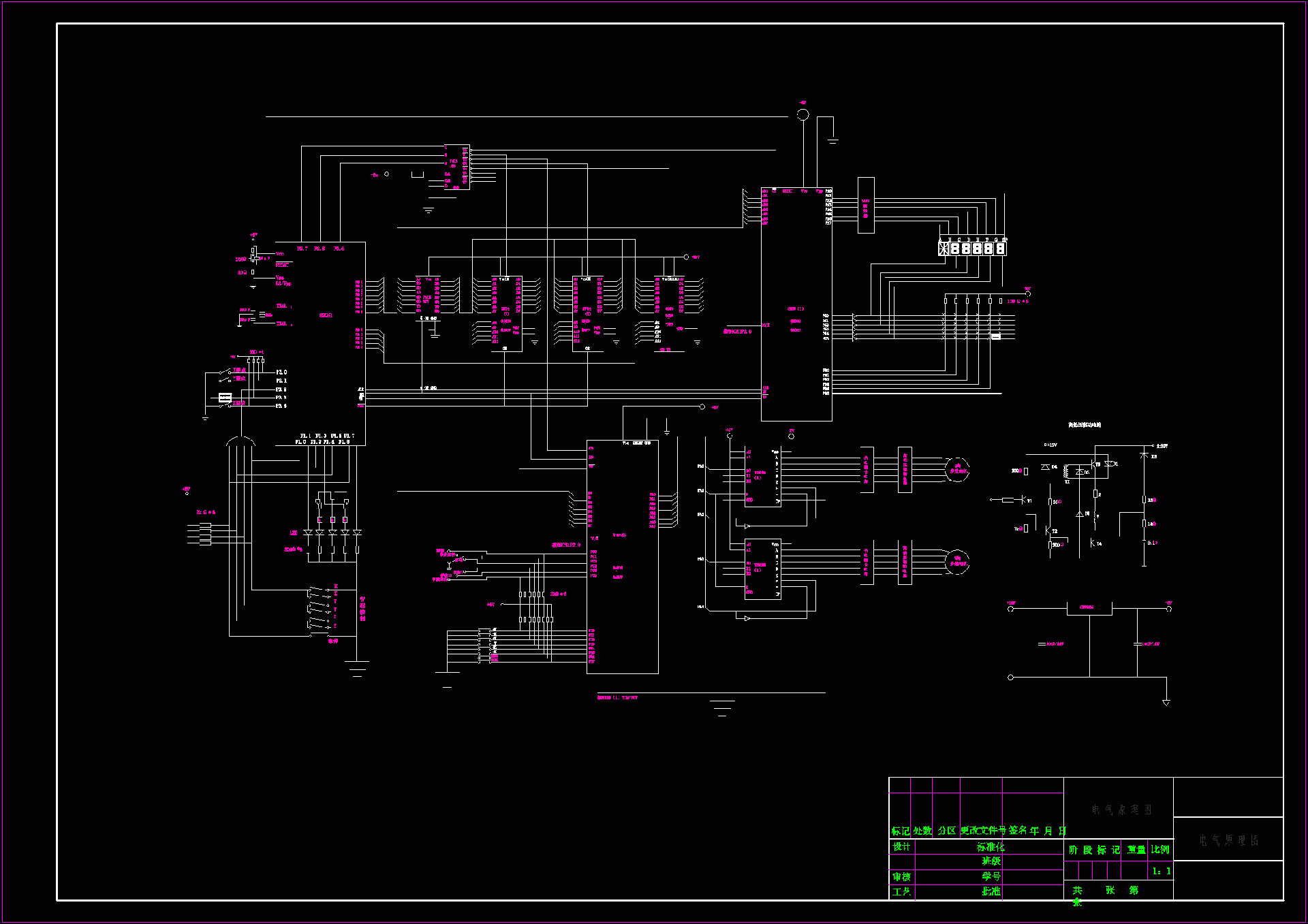
Task: Click the high-voltage drive circuit heading
Action: 1085,425
